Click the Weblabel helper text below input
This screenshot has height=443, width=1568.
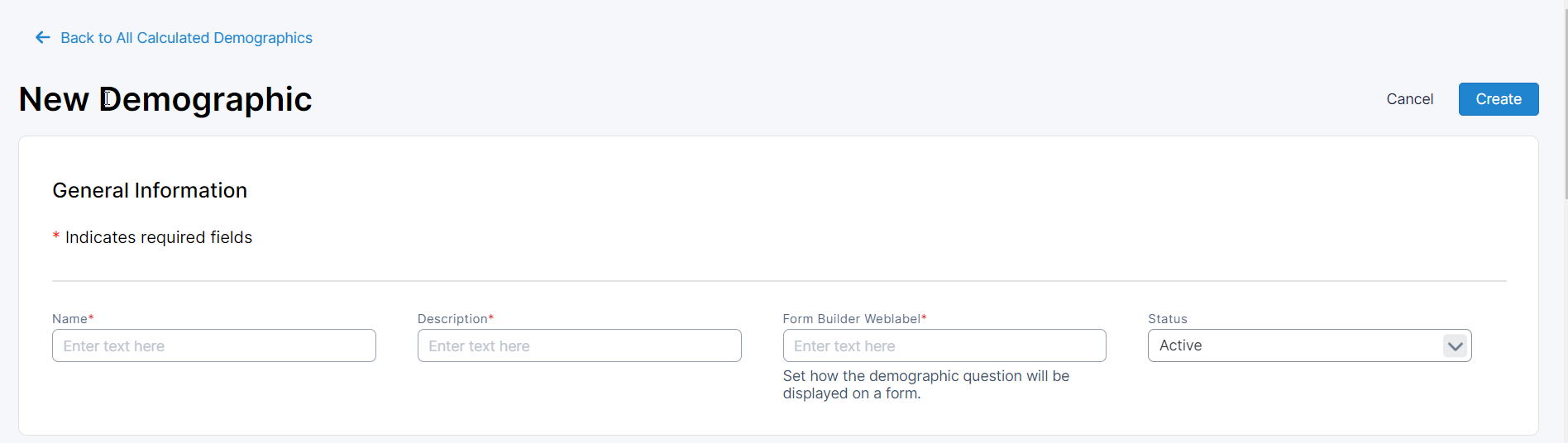tap(925, 385)
